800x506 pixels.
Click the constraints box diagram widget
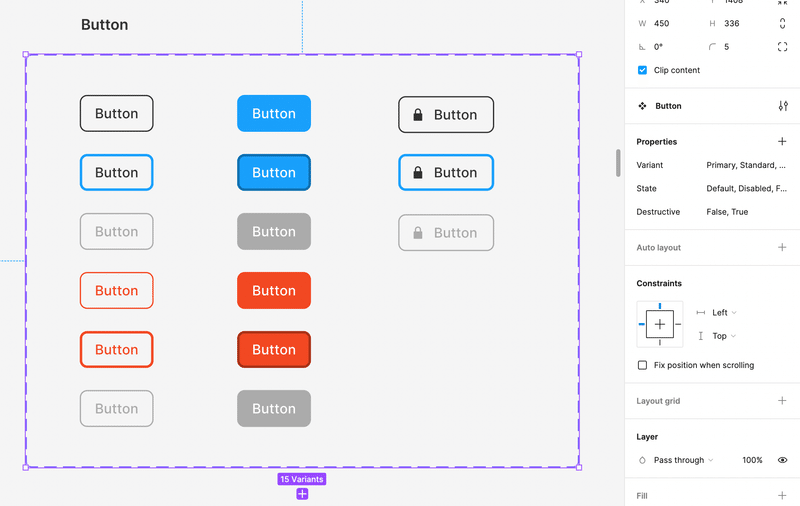660,324
